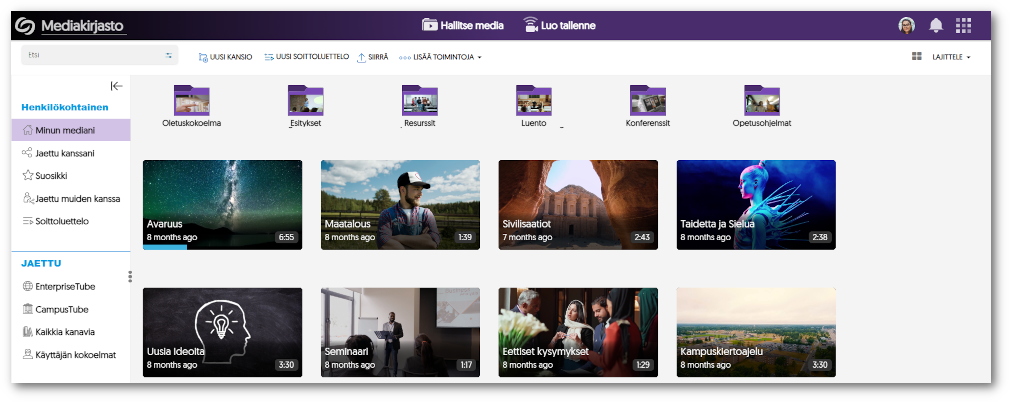Click the Mediakirjasto logo icon
The image size is (1010, 402).
pyautogui.click(x=25, y=26)
